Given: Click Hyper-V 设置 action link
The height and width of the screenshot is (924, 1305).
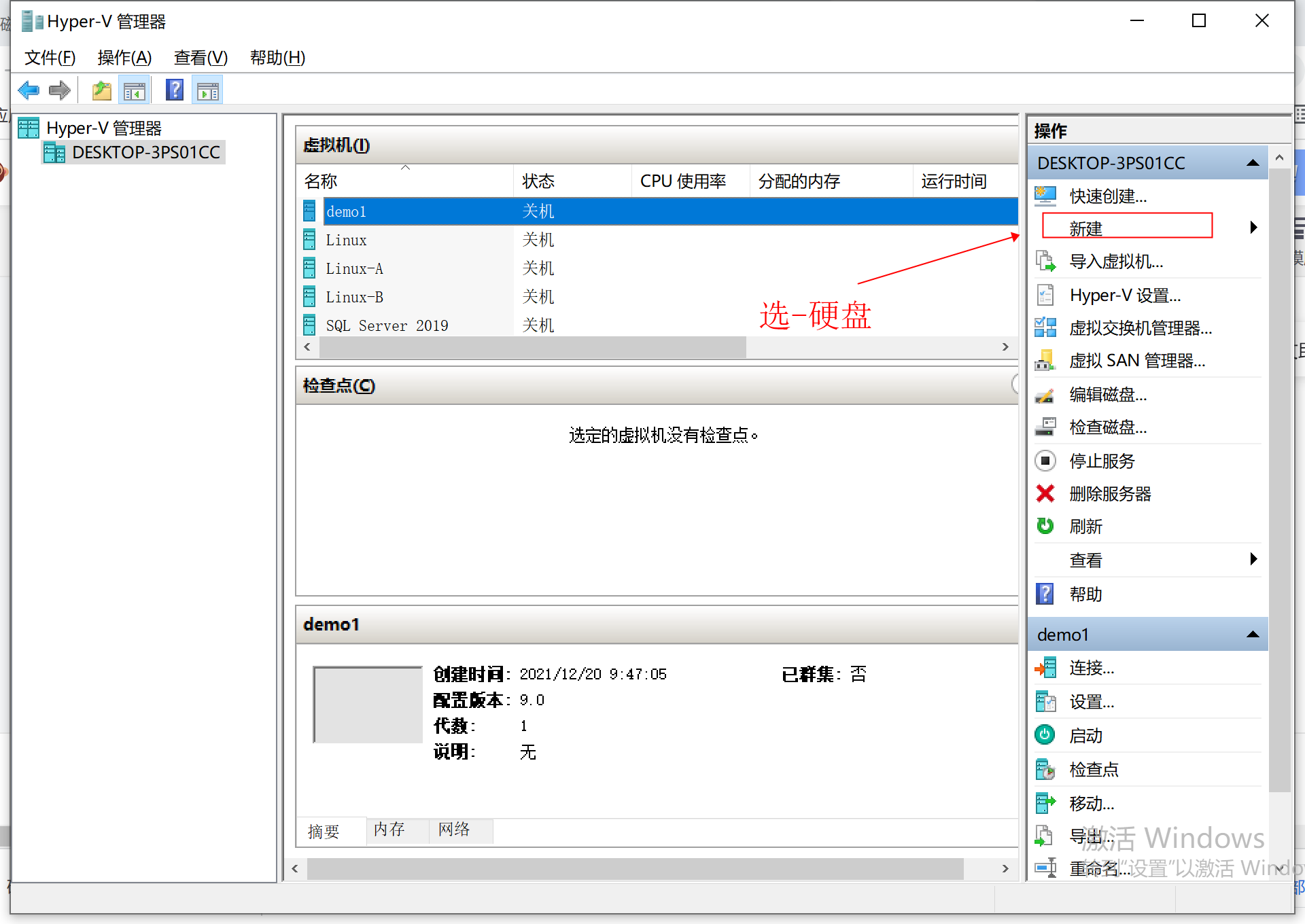Looking at the screenshot, I should pyautogui.click(x=1124, y=296).
